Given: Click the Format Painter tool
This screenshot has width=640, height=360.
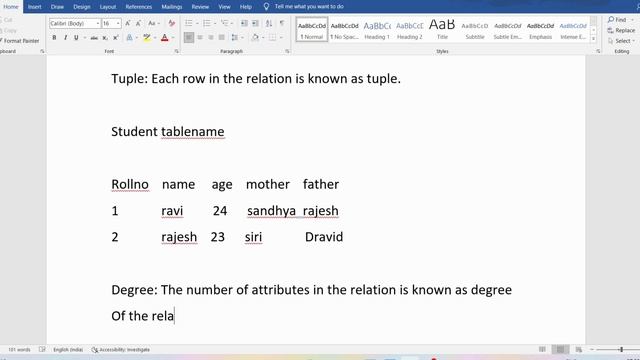Looking at the screenshot, I should (x=20, y=41).
